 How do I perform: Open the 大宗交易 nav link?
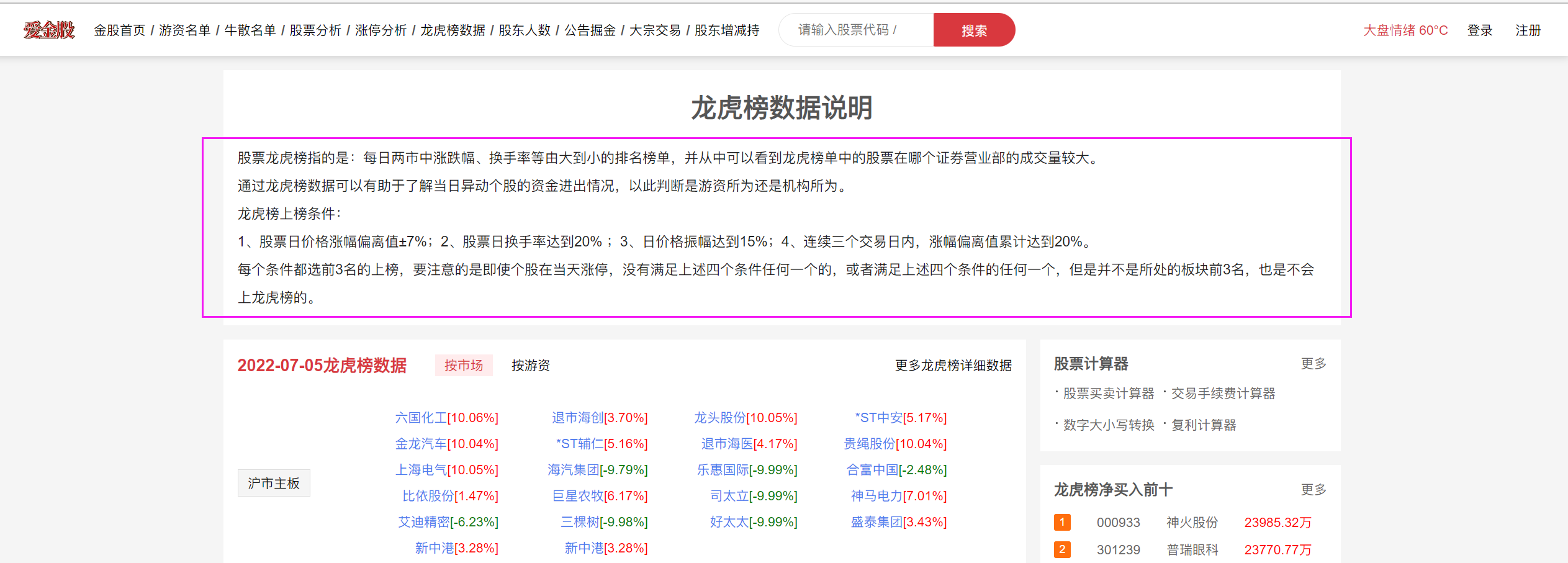click(655, 30)
